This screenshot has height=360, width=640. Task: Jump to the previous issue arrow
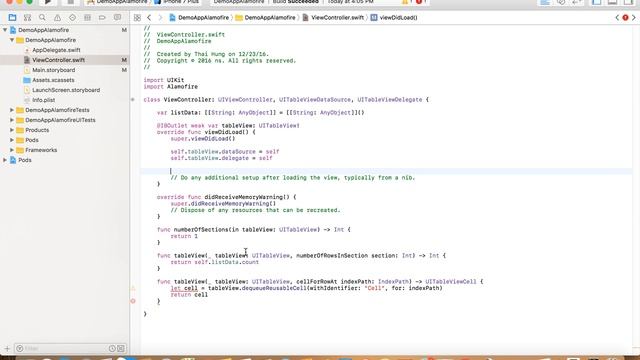617,18
